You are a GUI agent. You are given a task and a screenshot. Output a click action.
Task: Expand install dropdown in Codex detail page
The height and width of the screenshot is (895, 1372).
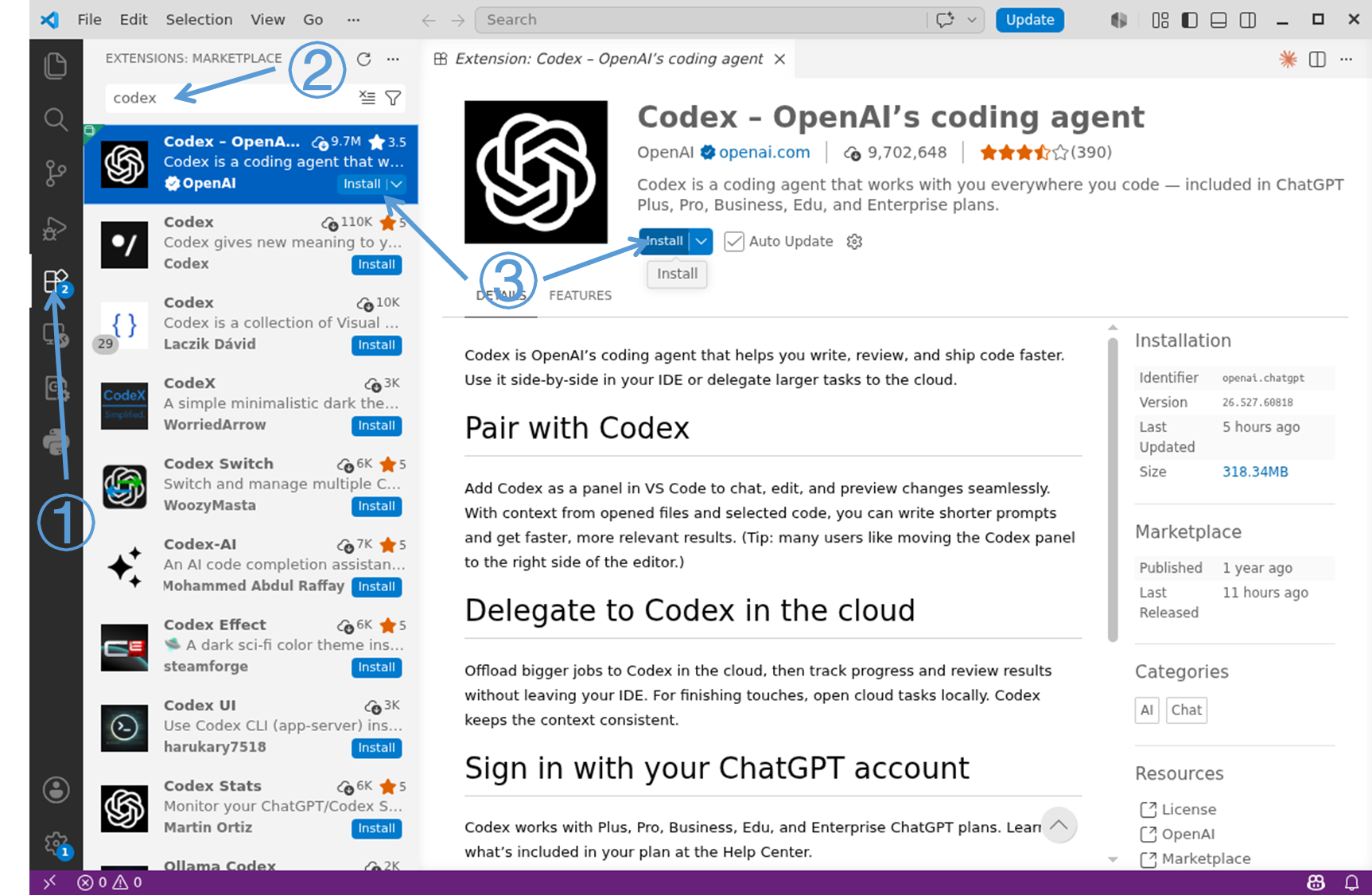(702, 241)
